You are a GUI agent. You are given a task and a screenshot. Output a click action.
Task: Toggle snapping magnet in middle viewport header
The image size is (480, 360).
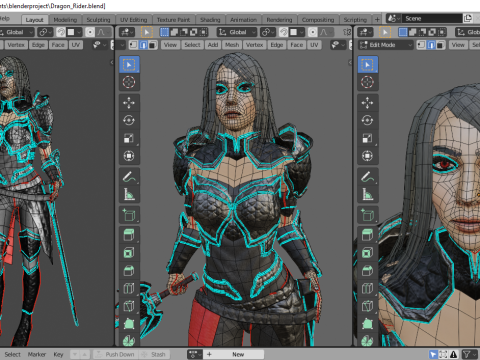283,32
